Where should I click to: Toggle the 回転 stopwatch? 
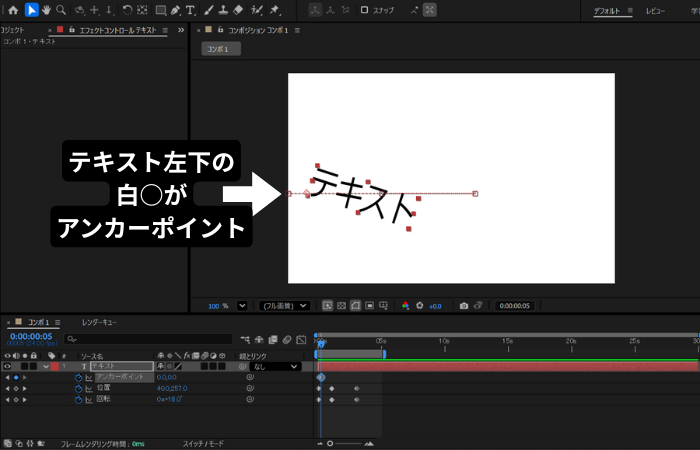tap(79, 400)
